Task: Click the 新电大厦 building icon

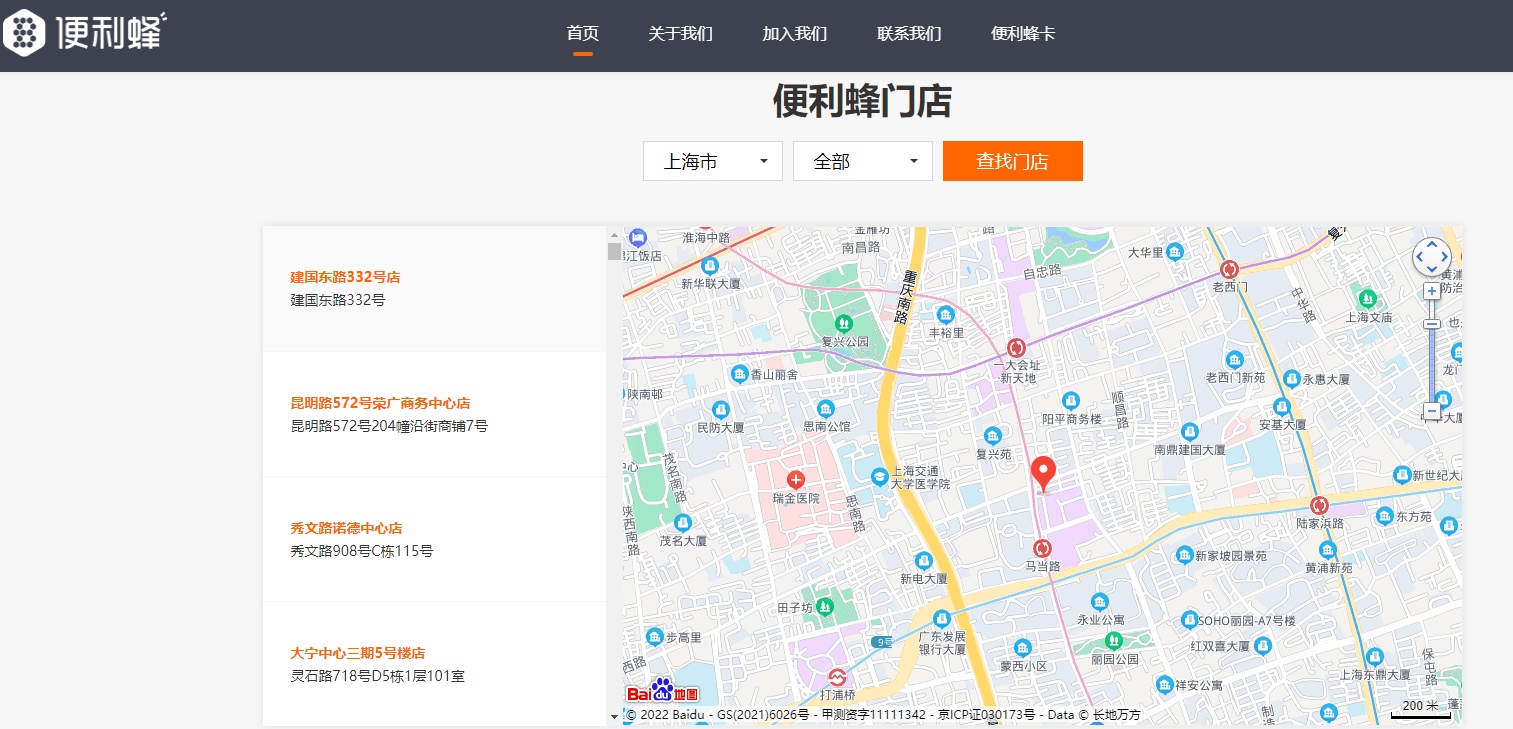Action: tap(922, 560)
